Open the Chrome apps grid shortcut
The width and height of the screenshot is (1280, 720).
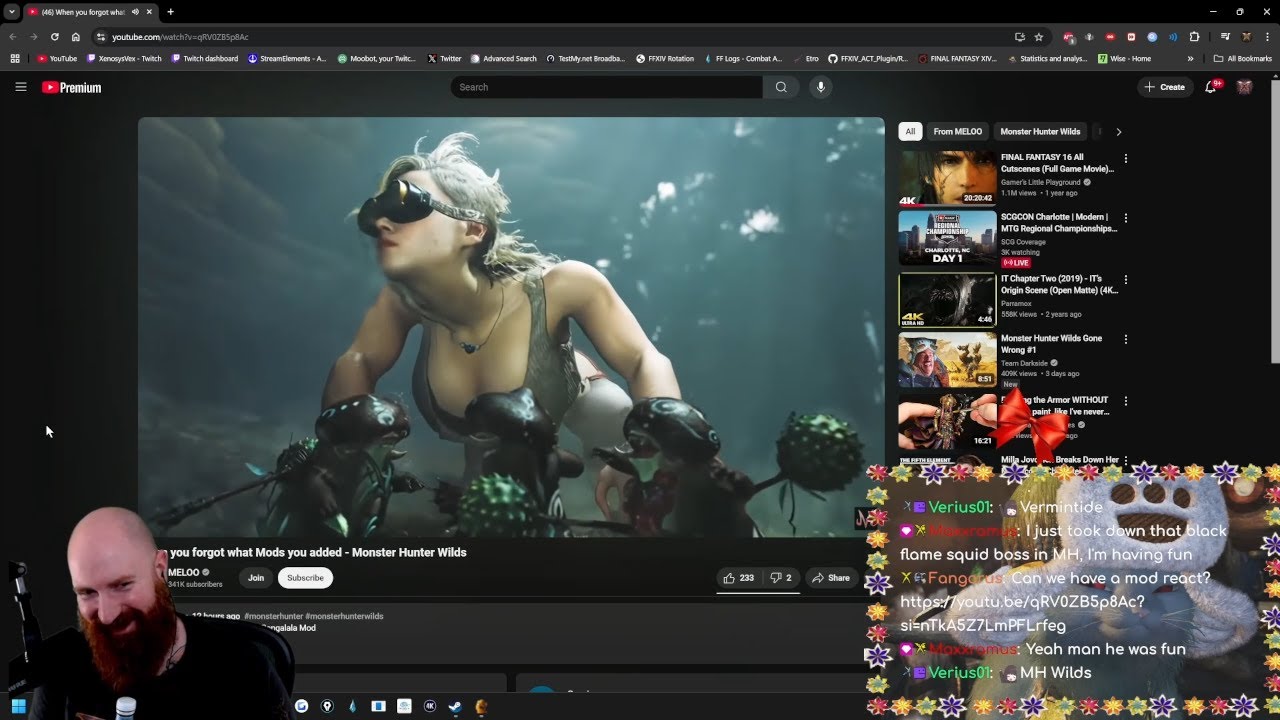click(15, 59)
